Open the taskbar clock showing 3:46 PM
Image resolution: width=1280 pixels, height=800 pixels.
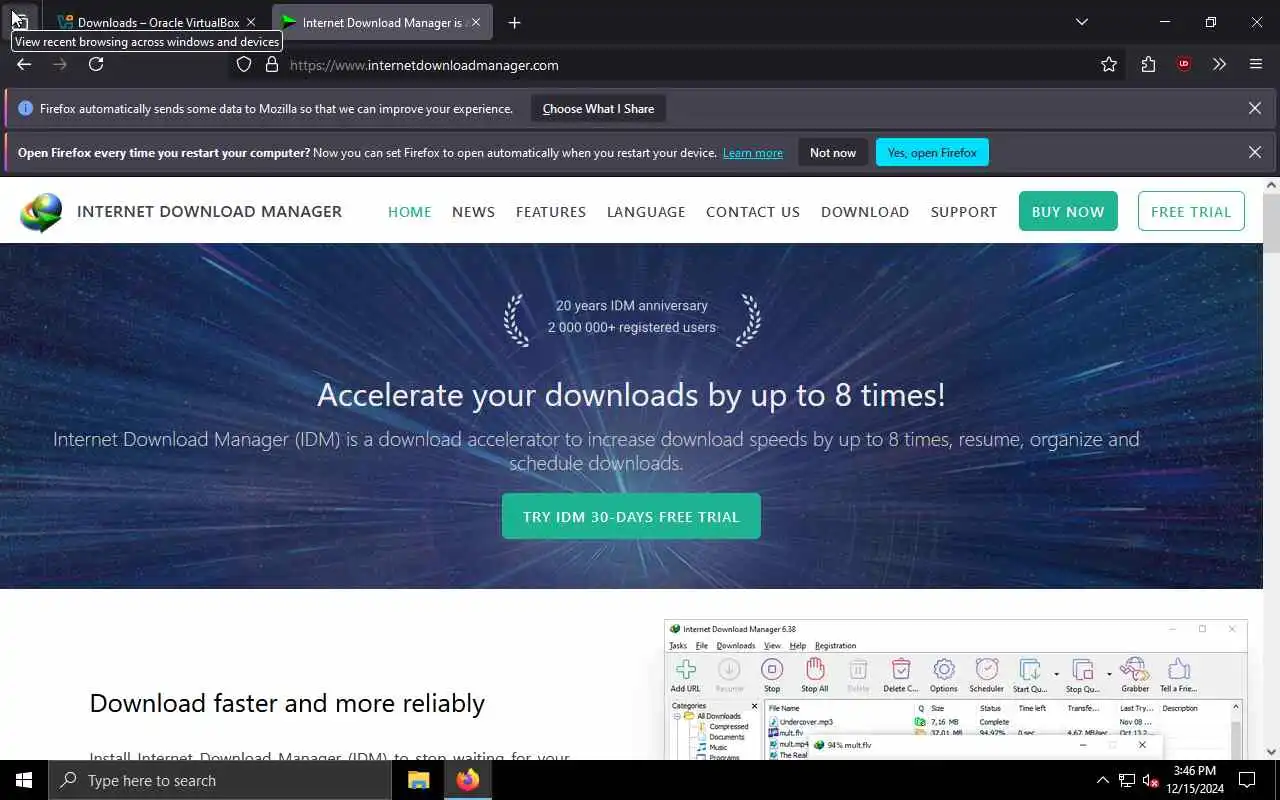click(x=1194, y=780)
